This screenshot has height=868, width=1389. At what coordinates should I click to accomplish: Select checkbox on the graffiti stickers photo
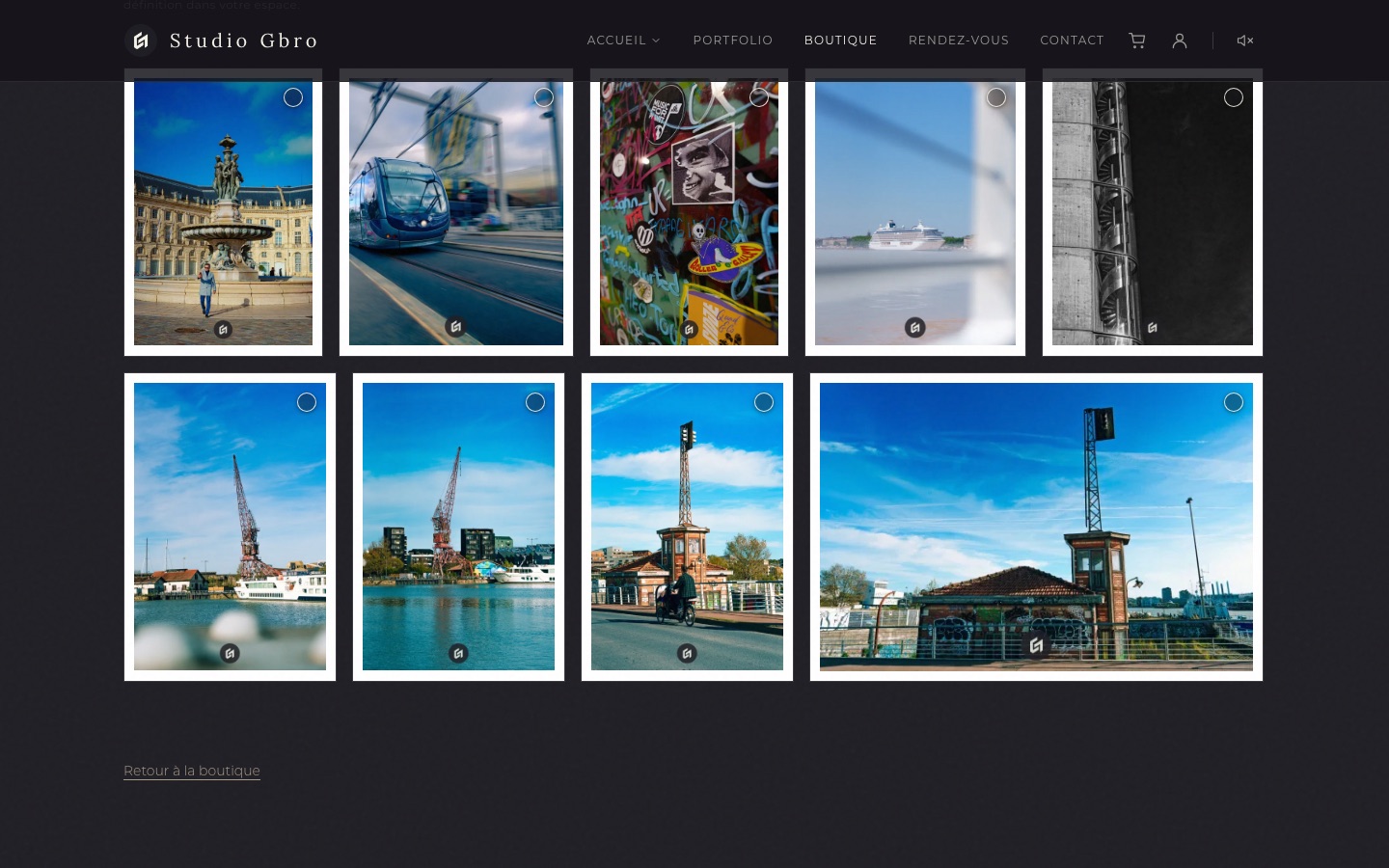[759, 97]
